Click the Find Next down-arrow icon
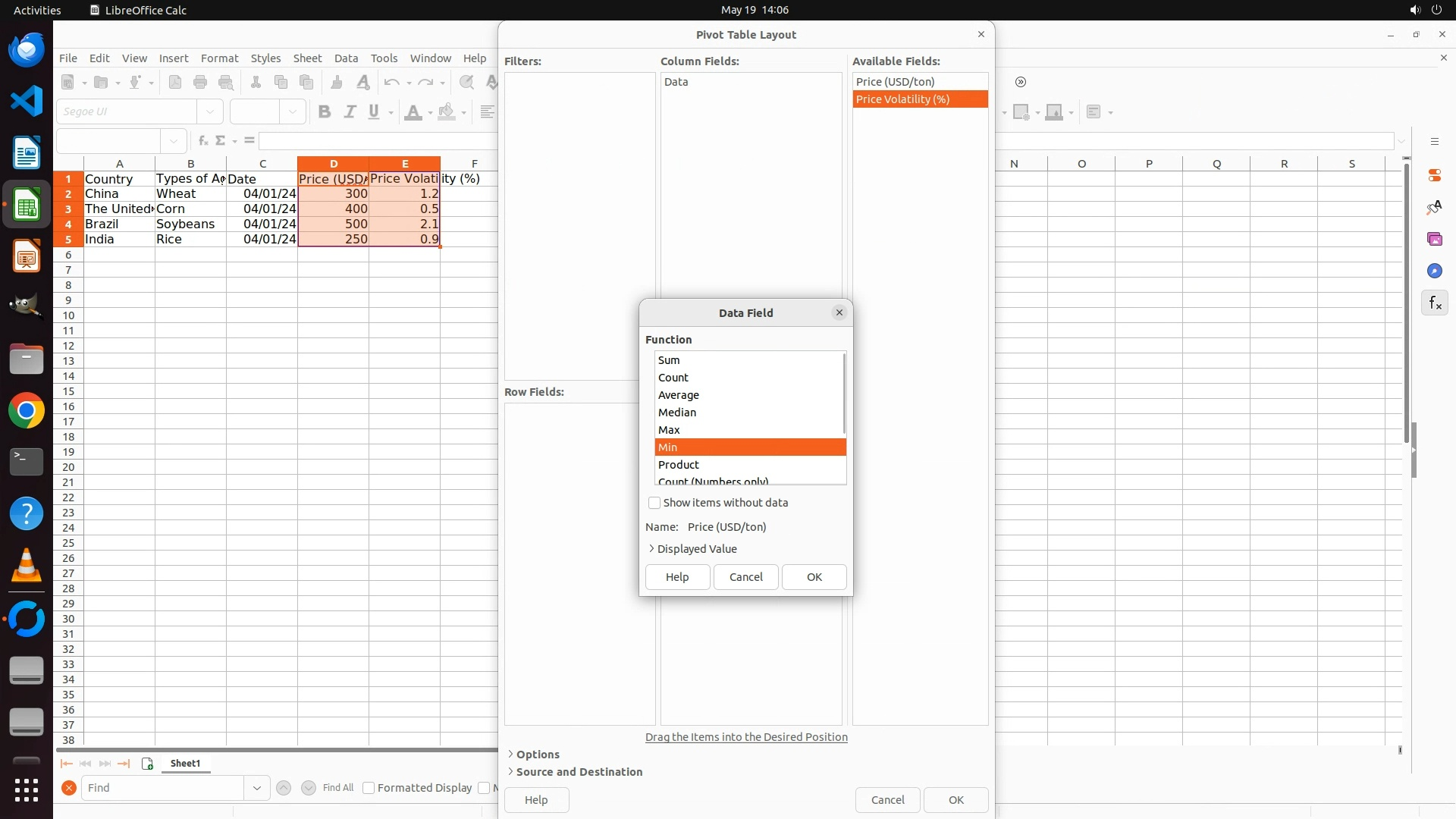1456x819 pixels. [309, 788]
